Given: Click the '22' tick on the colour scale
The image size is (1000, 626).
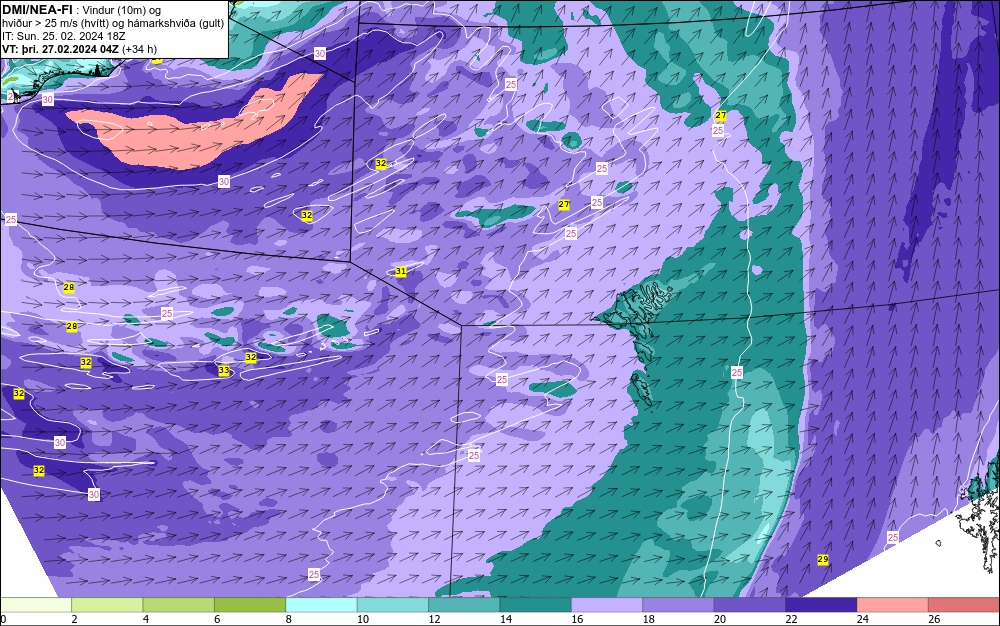Looking at the screenshot, I should [791, 619].
